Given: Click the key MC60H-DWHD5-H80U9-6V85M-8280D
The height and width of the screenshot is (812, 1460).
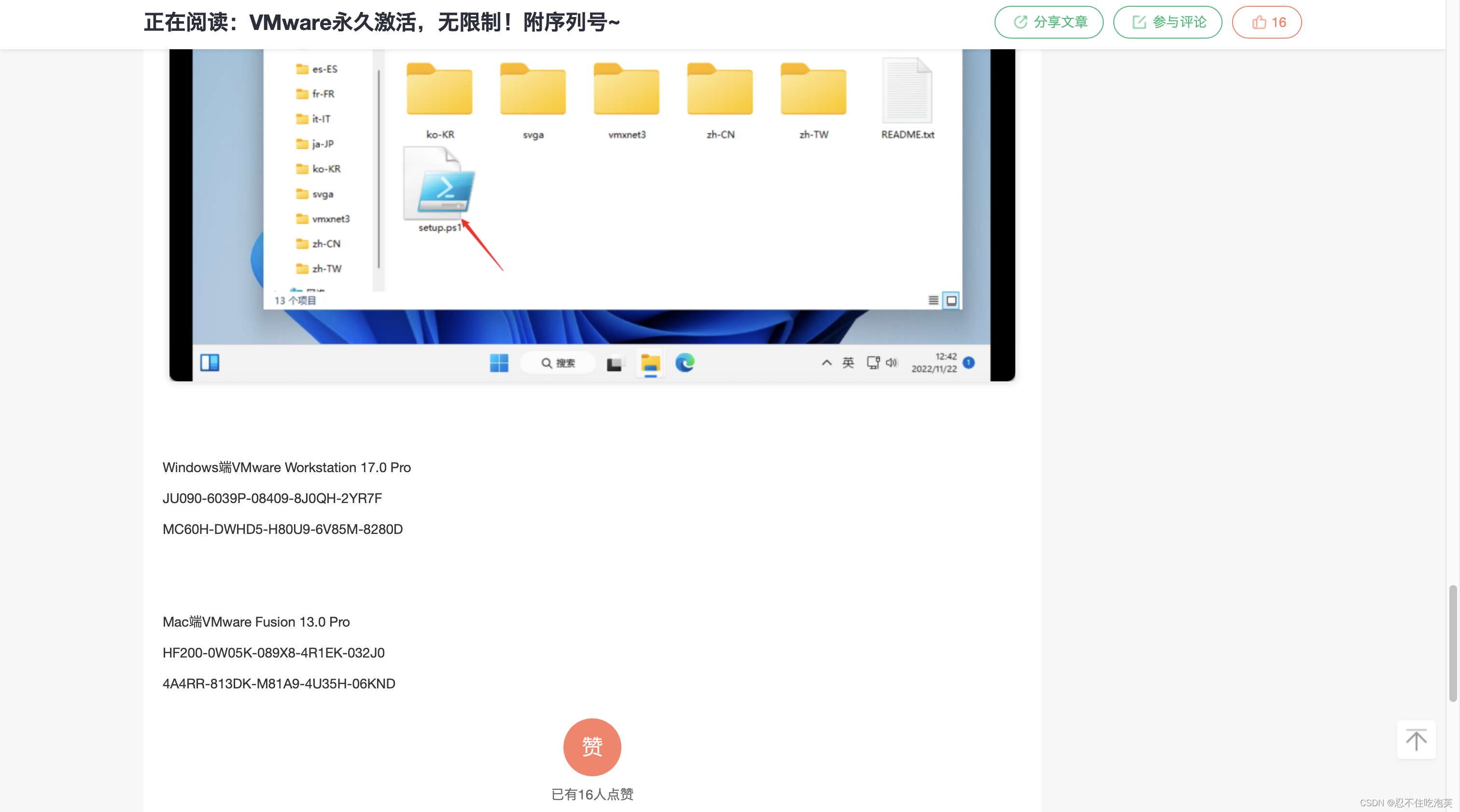Looking at the screenshot, I should (282, 529).
